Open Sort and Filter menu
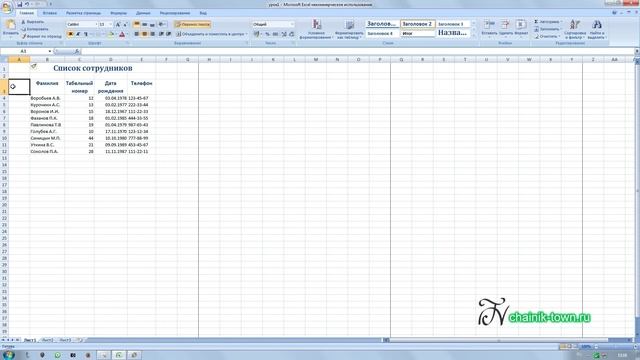 [575, 29]
